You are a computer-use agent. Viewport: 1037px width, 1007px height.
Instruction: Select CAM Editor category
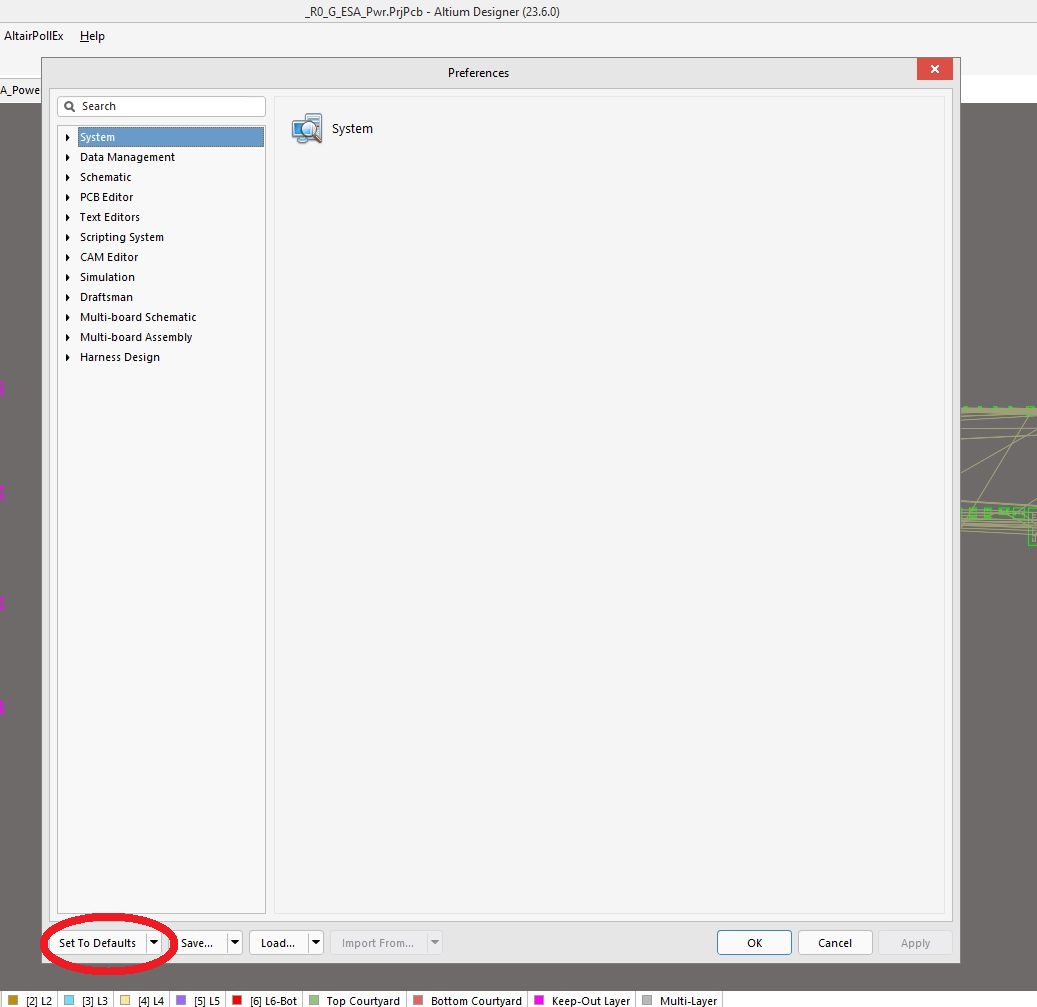tap(109, 257)
